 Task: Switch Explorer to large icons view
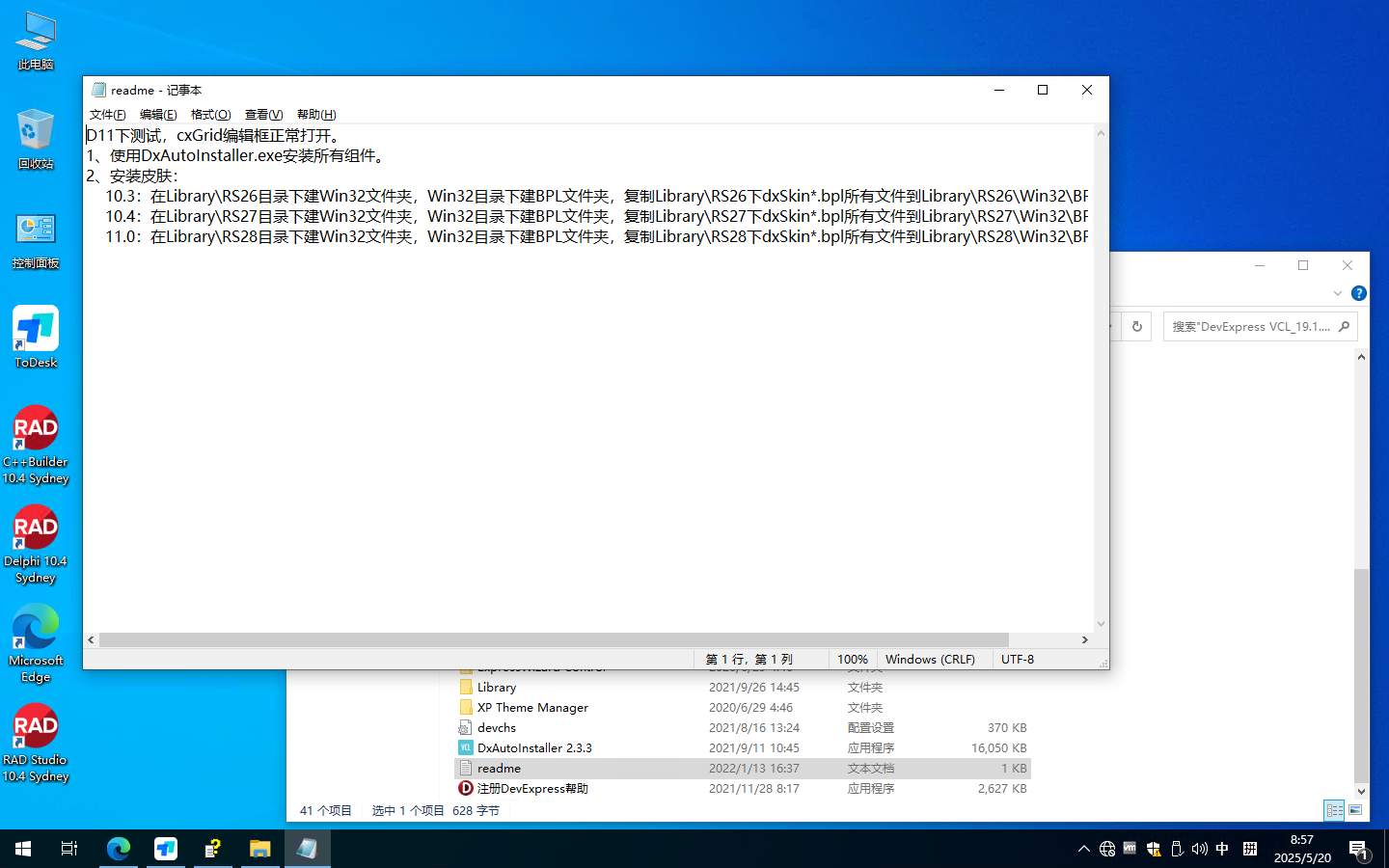pos(1355,811)
